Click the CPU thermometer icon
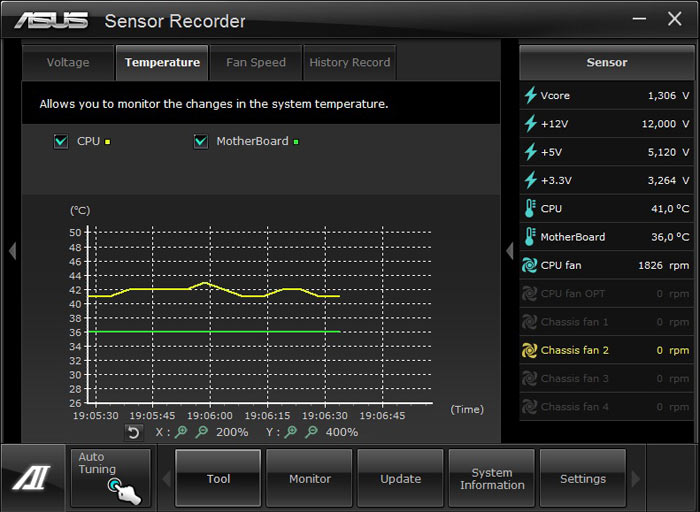 click(x=530, y=208)
